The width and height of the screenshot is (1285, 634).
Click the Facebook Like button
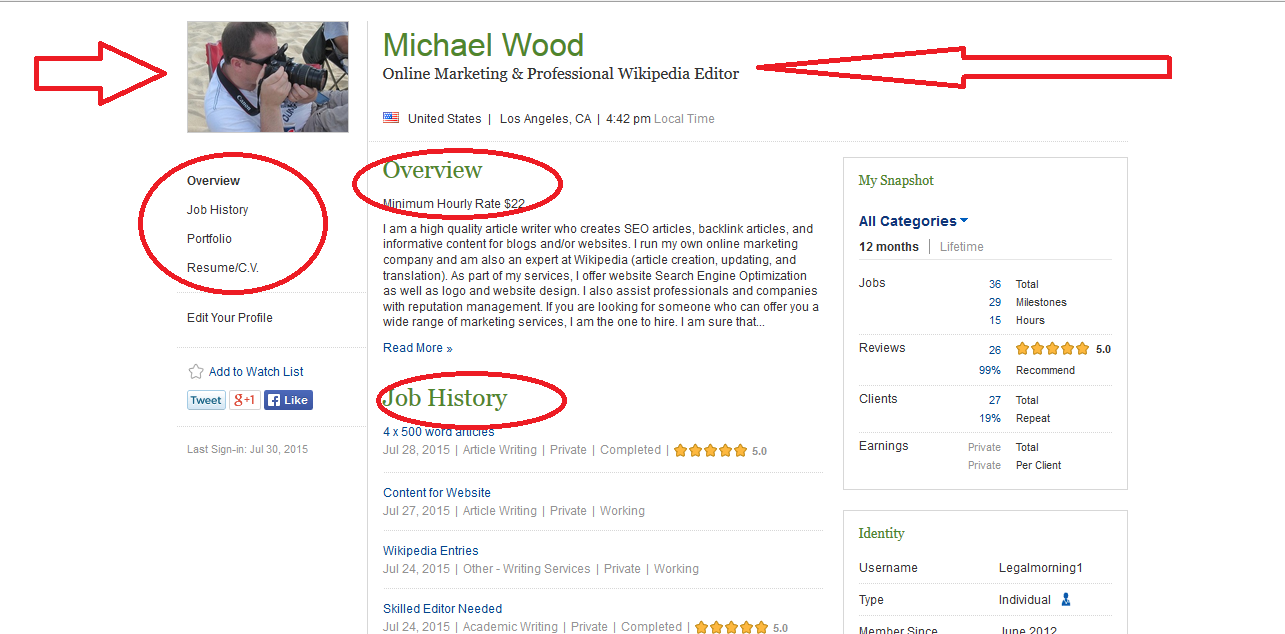(x=288, y=400)
